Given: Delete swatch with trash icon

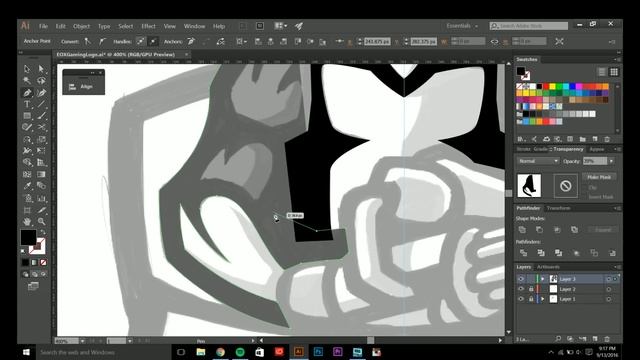Looking at the screenshot, I should click(x=607, y=139).
